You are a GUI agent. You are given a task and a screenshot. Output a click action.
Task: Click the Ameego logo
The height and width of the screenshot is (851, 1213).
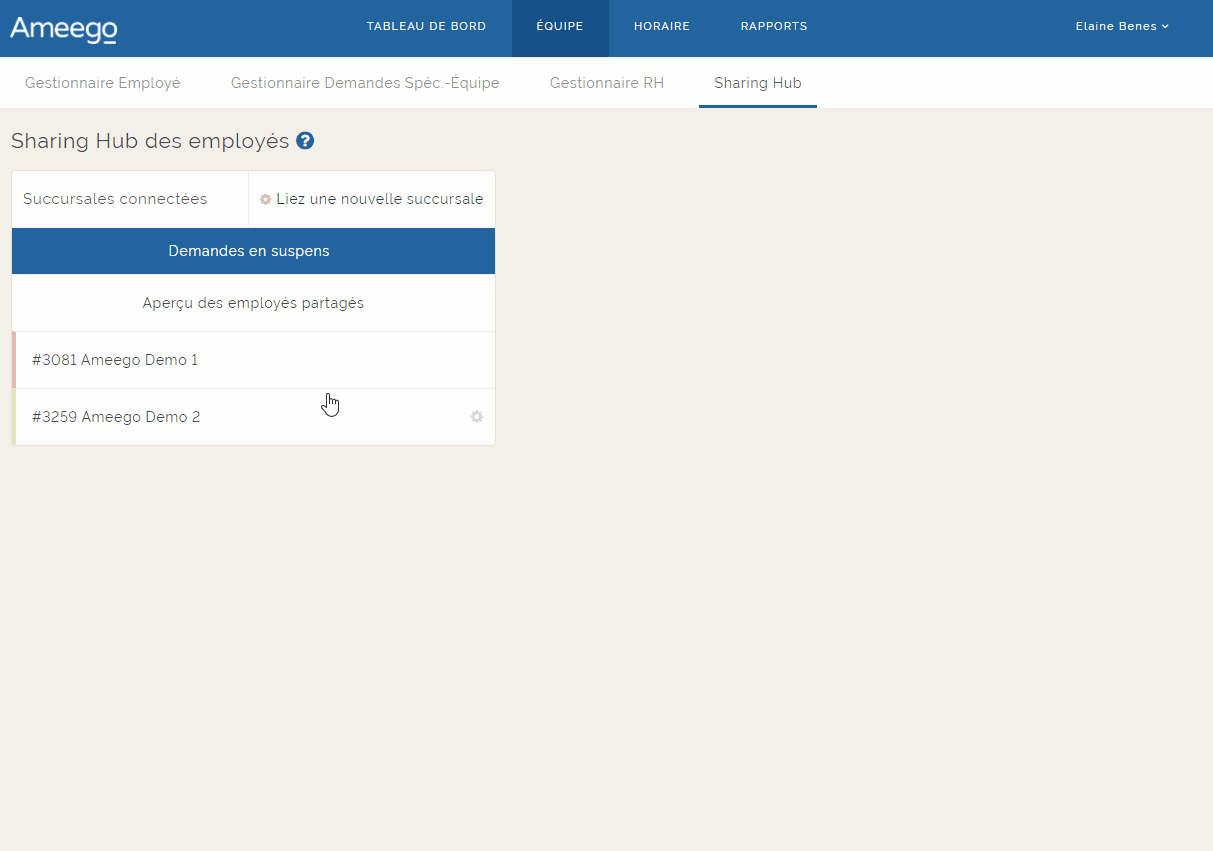(63, 28)
